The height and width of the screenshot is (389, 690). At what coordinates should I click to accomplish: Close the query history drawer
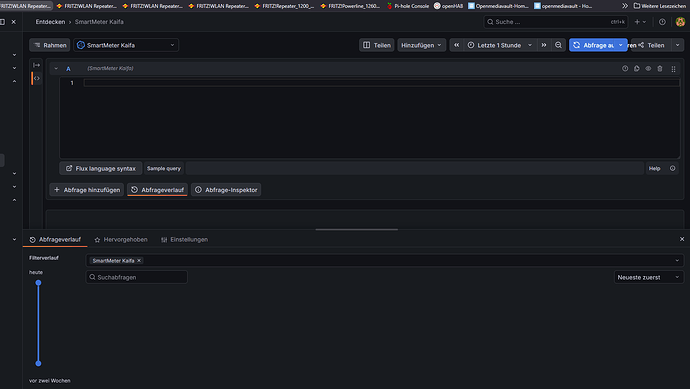coord(682,239)
